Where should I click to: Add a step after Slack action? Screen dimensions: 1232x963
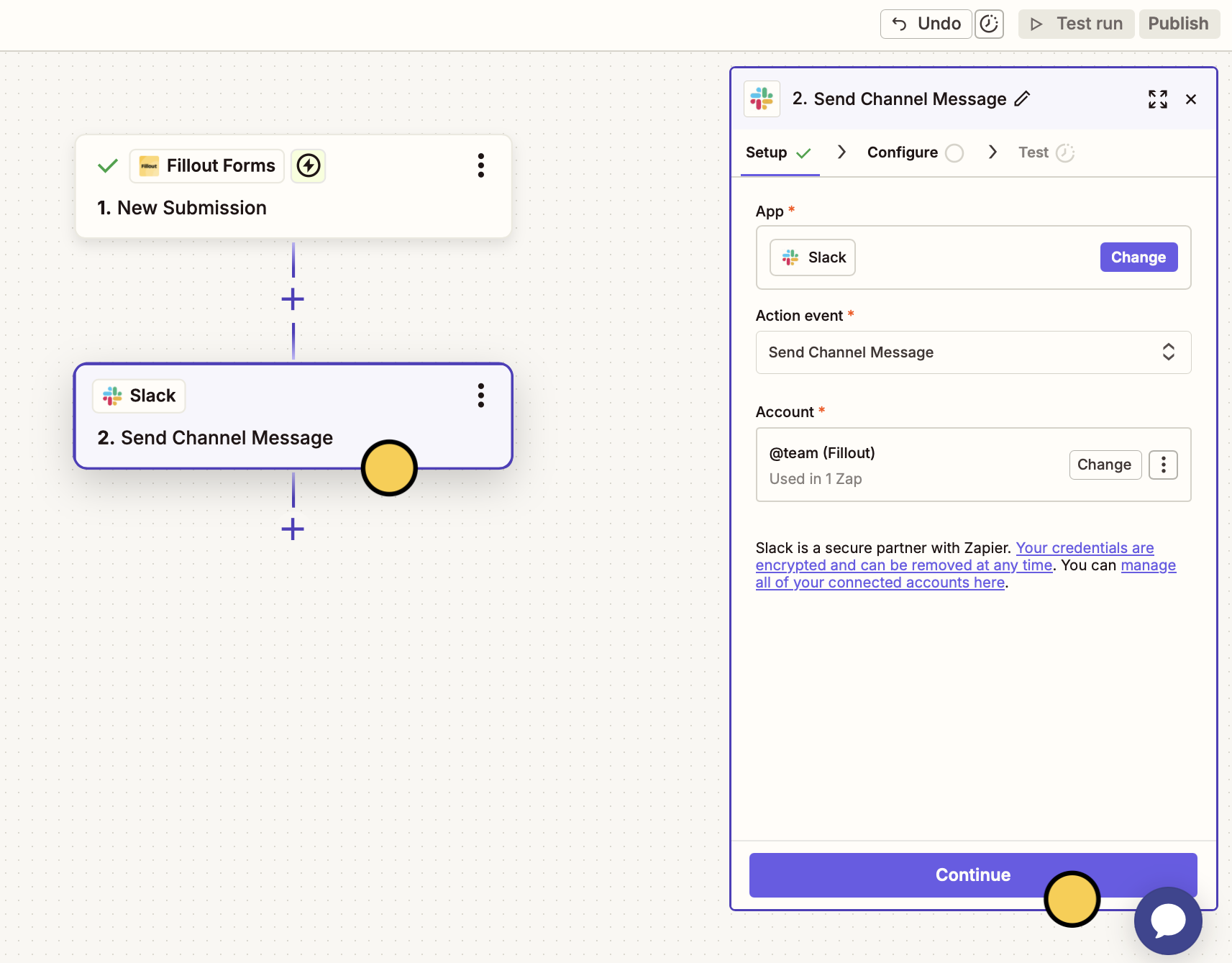[x=293, y=529]
